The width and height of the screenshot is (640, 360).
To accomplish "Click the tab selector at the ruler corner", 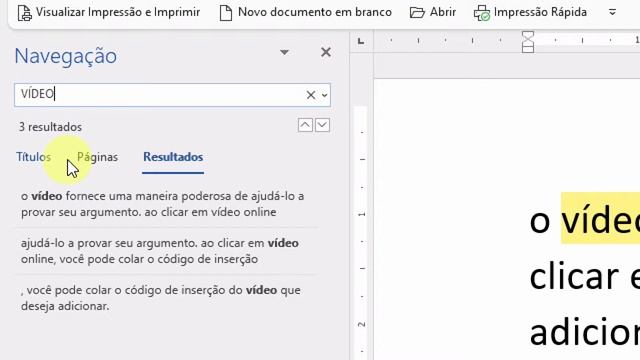I will coord(361,41).
